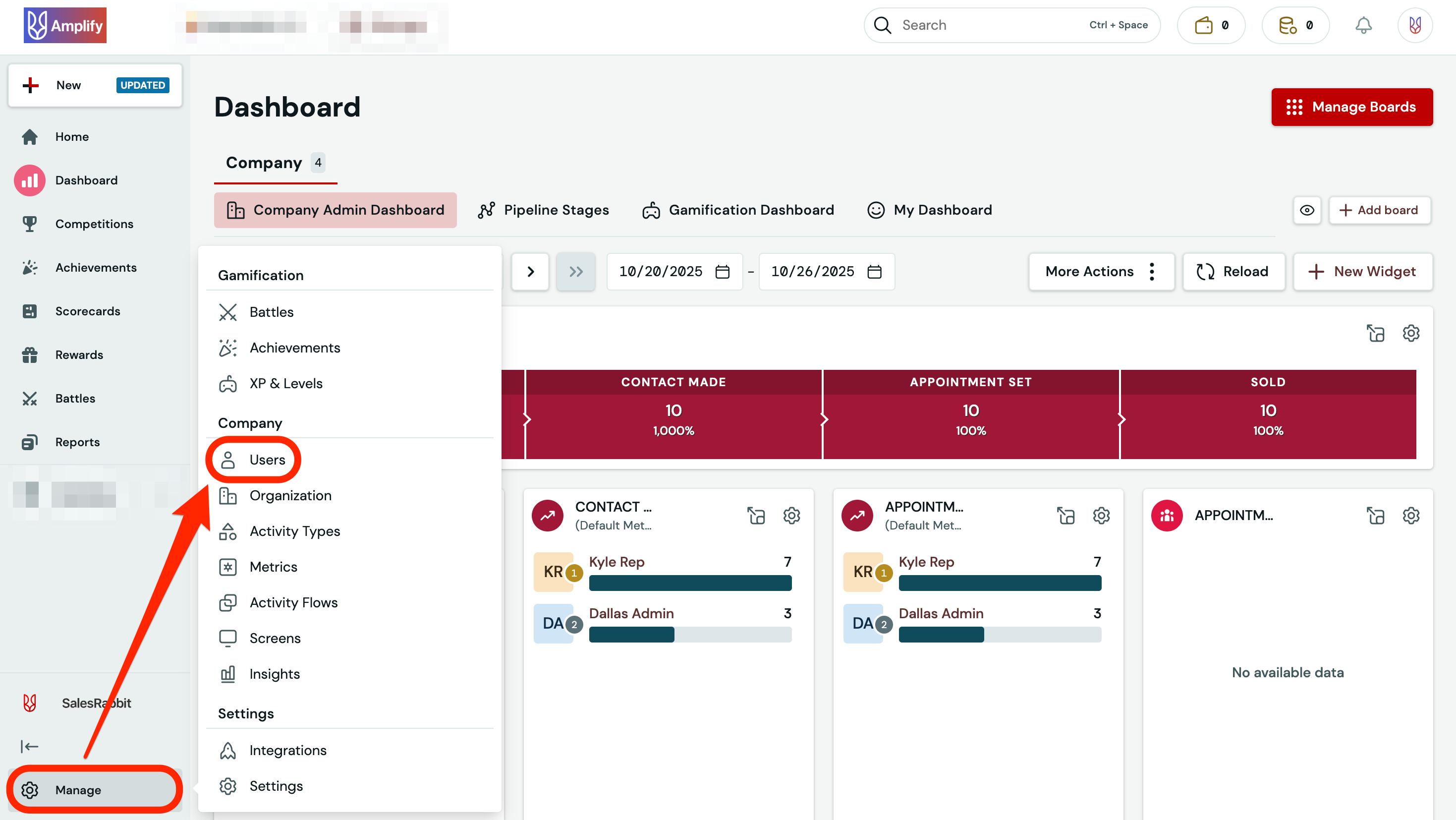Click inside the Search field
The width and height of the screenshot is (1456, 820).
point(989,25)
